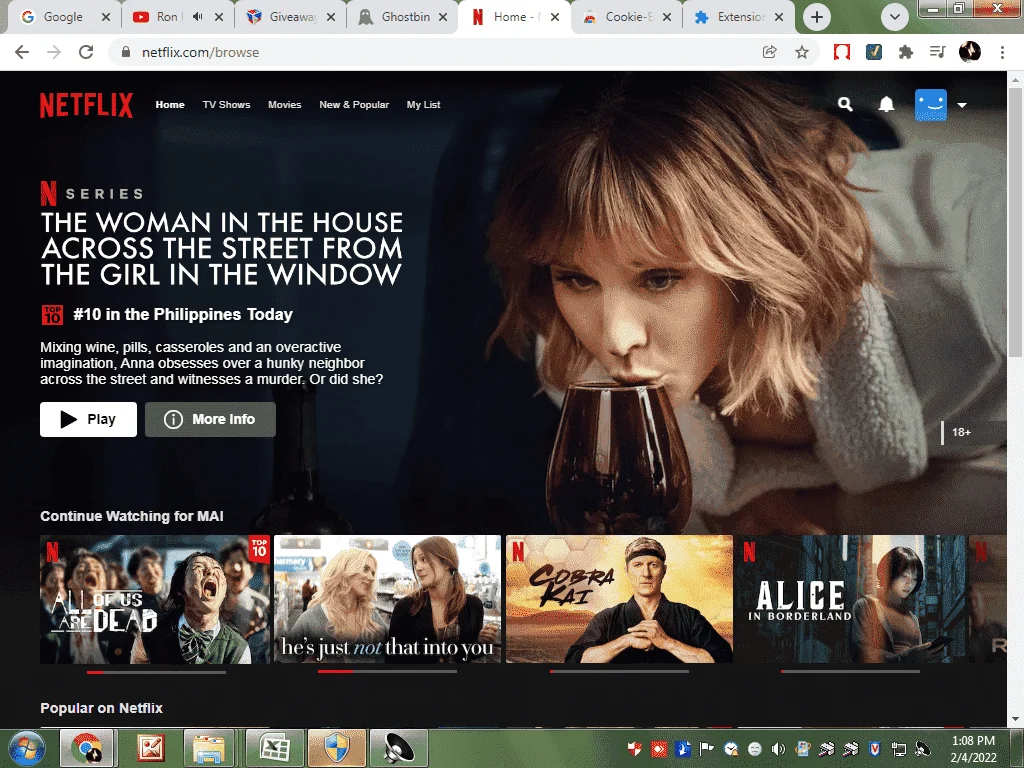Viewport: 1024px width, 768px height.
Task: Reload the Netflix page
Action: pos(86,52)
